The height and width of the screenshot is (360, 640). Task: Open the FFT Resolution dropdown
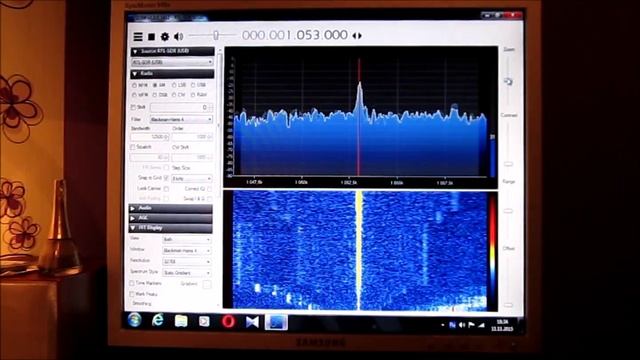click(x=187, y=262)
